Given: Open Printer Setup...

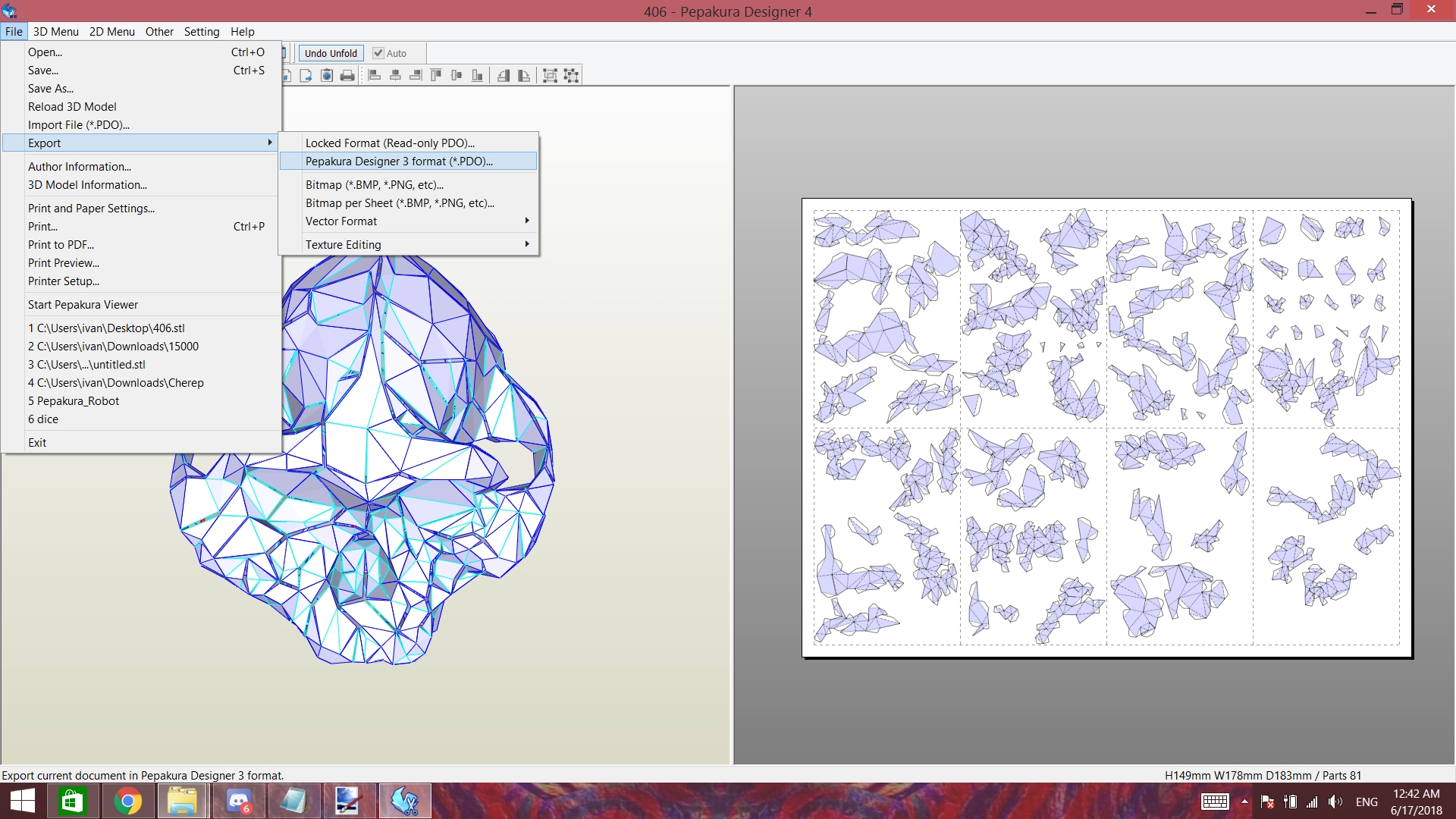Looking at the screenshot, I should pos(141,281).
